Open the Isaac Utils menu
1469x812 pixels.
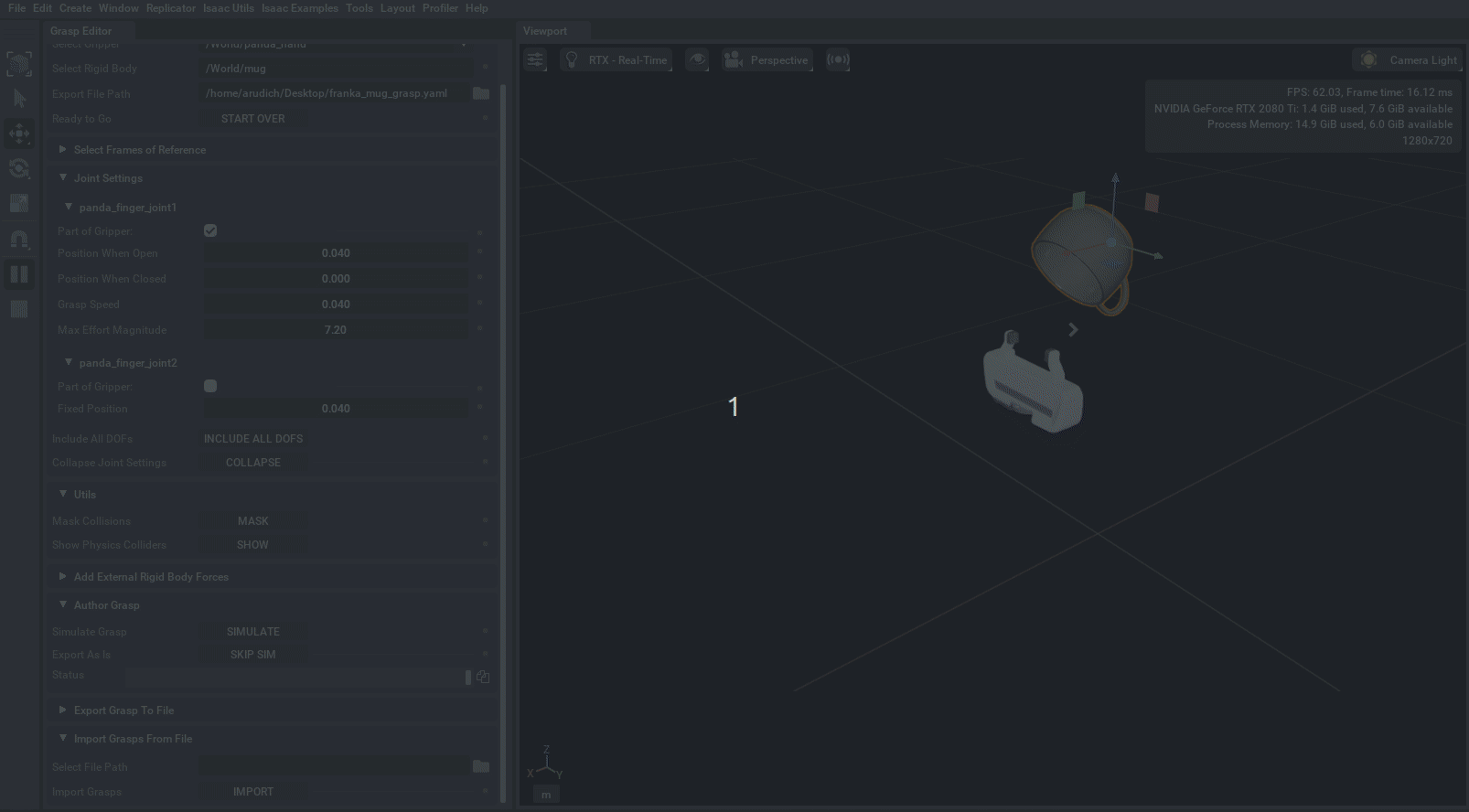click(x=229, y=8)
